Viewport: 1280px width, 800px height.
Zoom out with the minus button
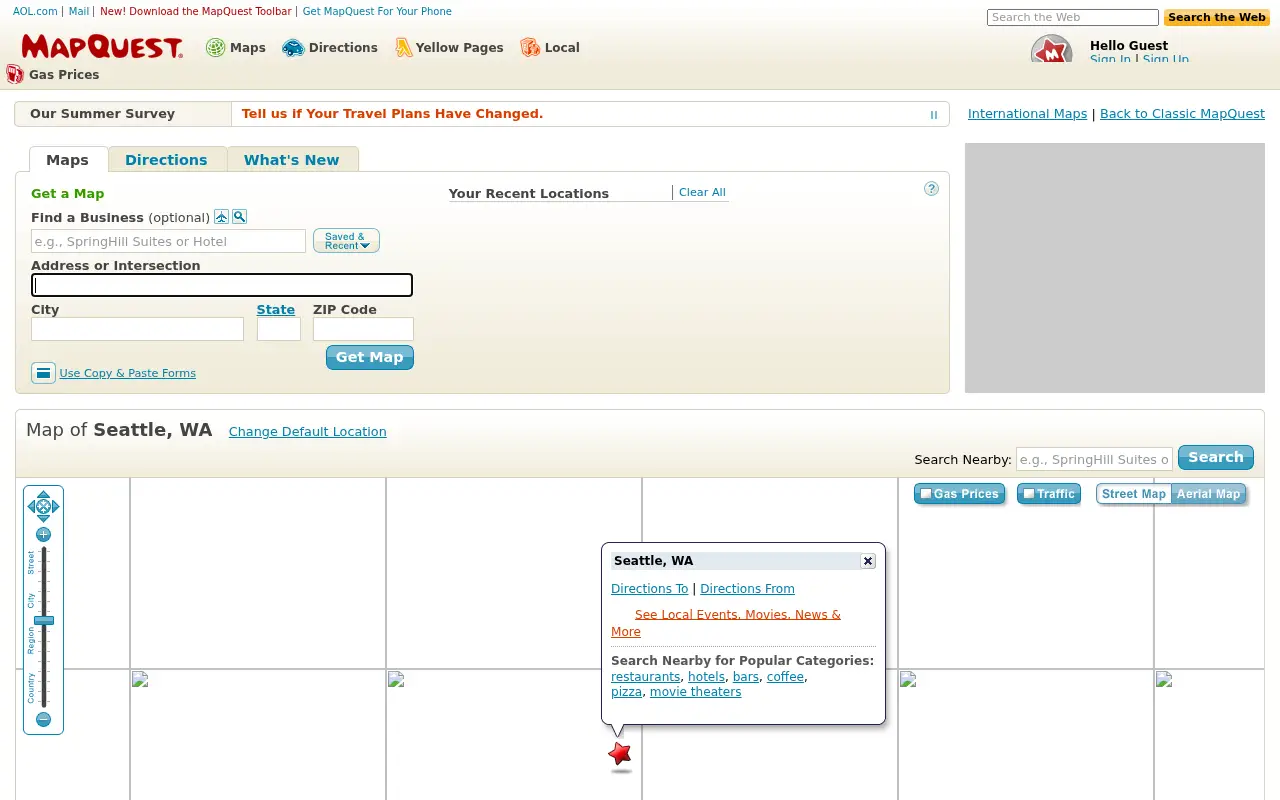coord(43,719)
